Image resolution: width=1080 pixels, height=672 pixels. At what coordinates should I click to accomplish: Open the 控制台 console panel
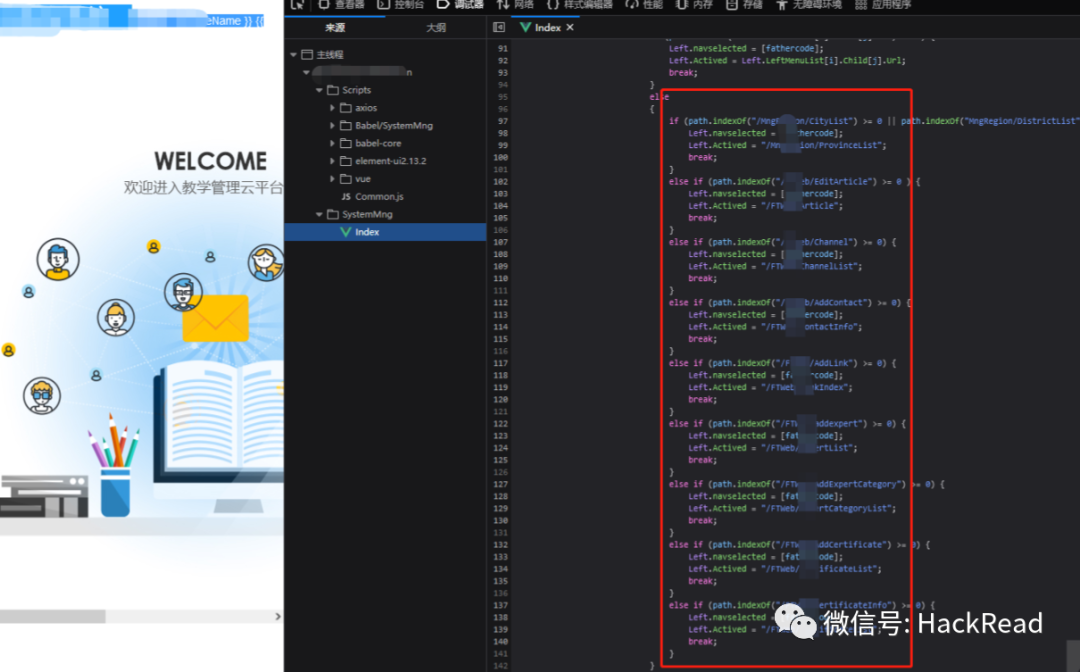pos(400,4)
